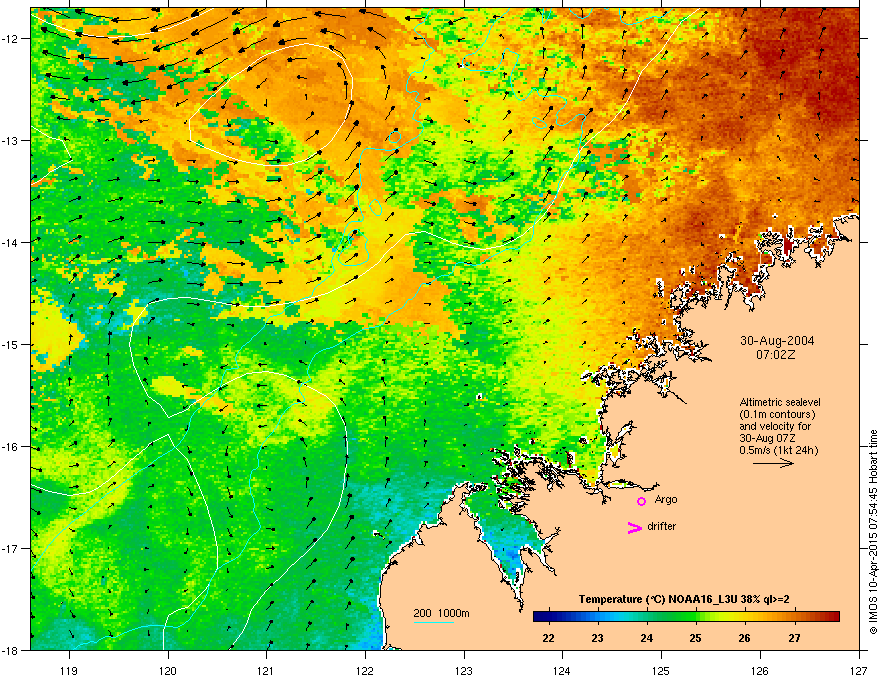This screenshot has height=680, width=880.
Task: Click the 'Temperature (°C) NOAA16_L3U 38% ql>=2' title
Action: [x=684, y=600]
